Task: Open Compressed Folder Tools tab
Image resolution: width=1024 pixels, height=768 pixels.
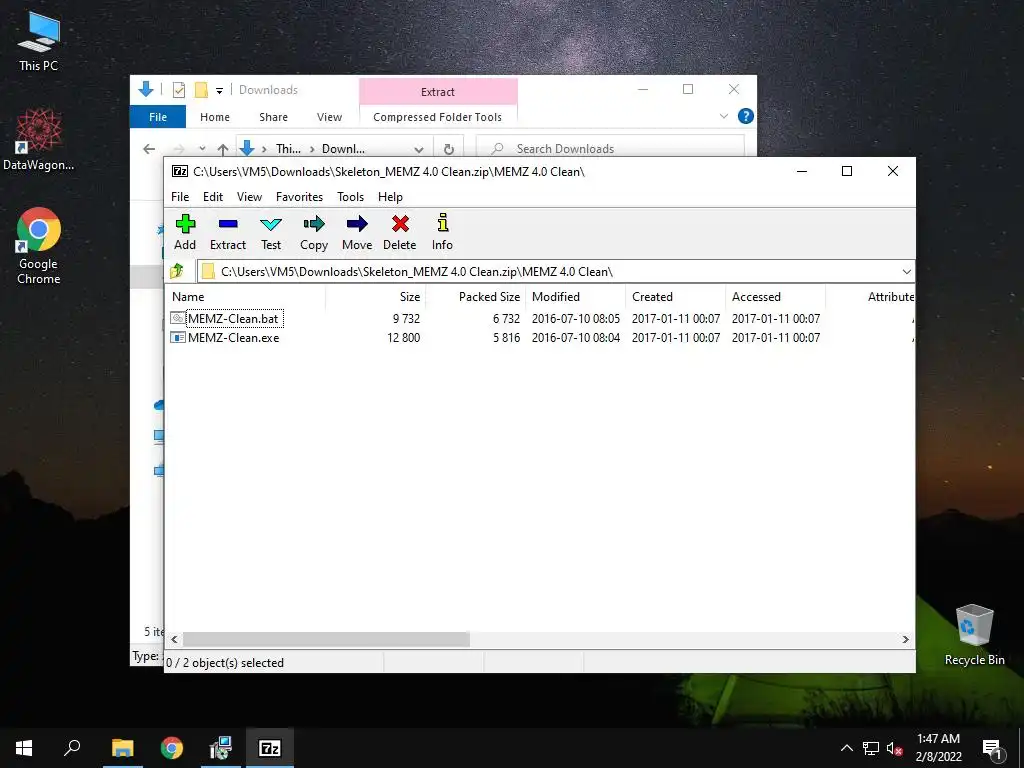Action: (x=438, y=117)
